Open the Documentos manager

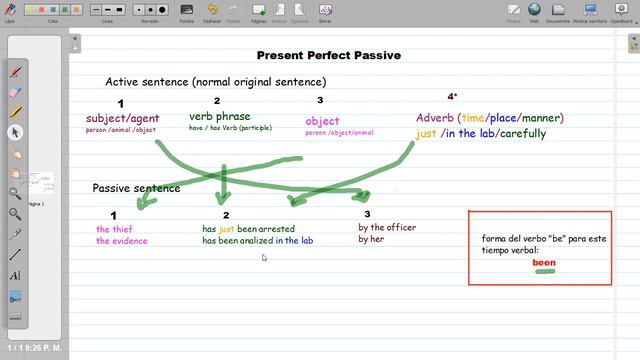558,12
